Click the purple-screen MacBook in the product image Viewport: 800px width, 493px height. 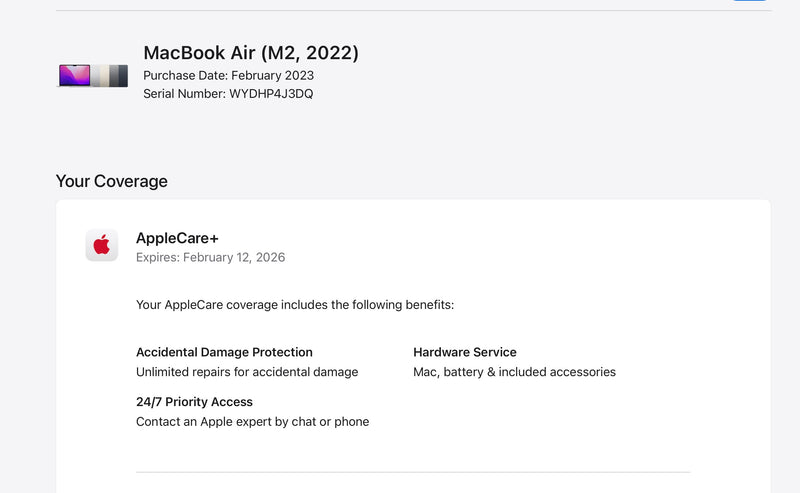pyautogui.click(x=74, y=75)
